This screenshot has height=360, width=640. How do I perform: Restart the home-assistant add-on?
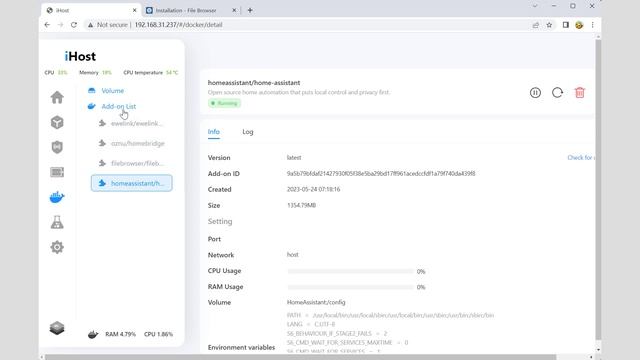pos(558,93)
